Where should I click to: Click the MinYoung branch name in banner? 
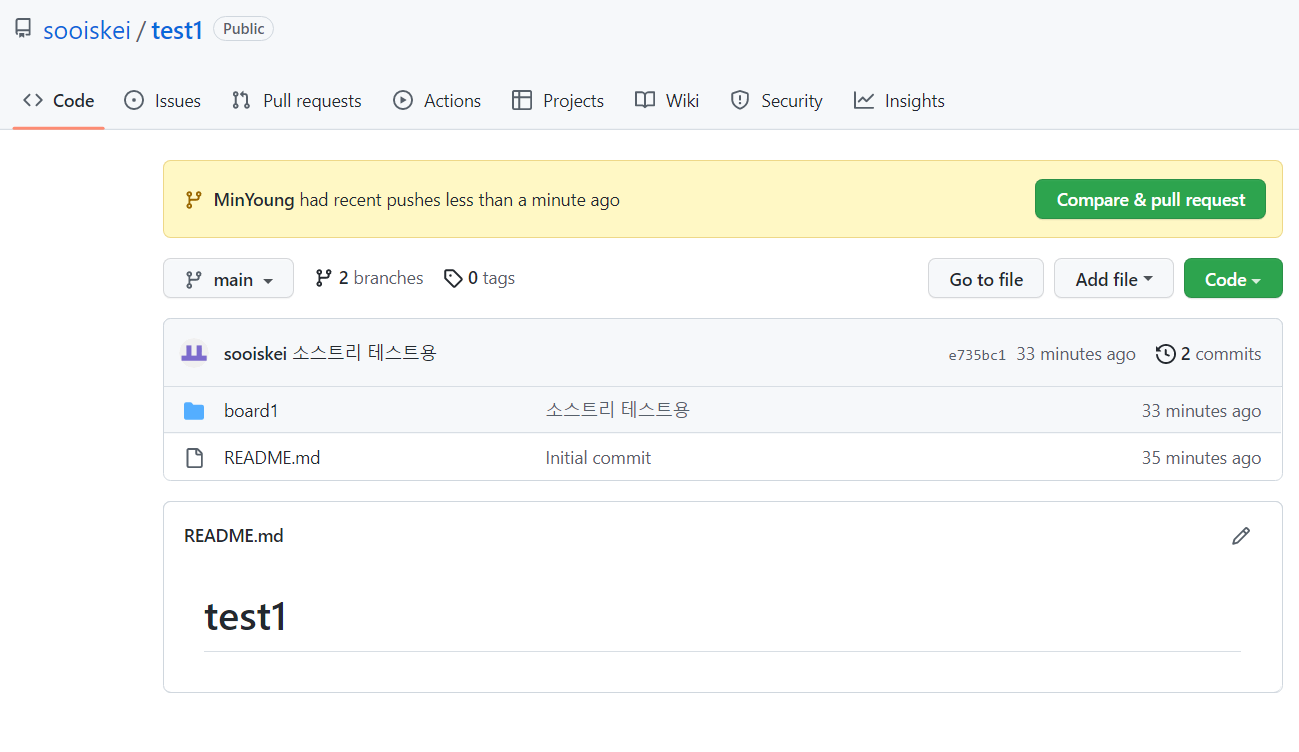pos(254,200)
